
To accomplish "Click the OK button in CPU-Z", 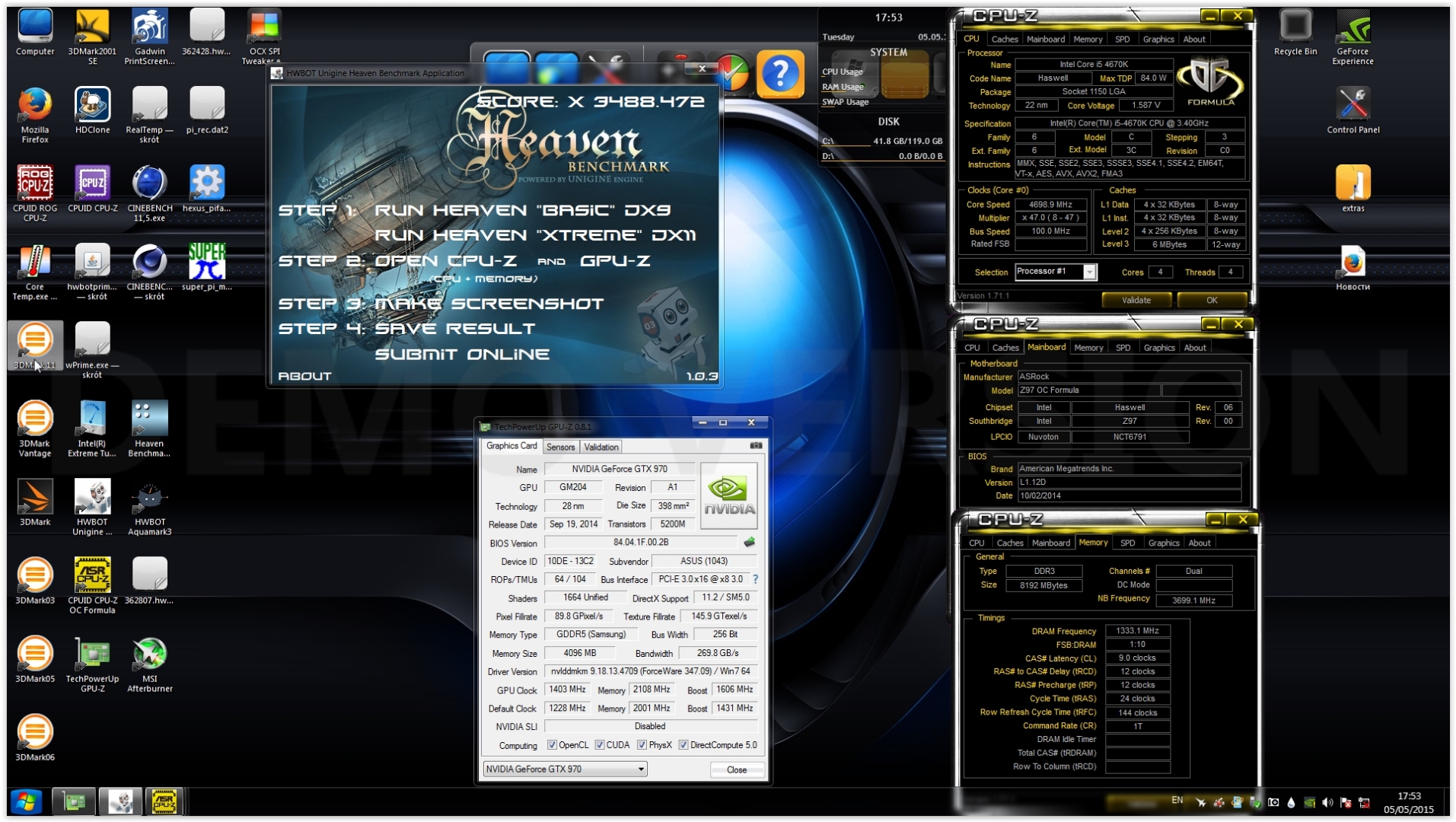I will [1211, 301].
